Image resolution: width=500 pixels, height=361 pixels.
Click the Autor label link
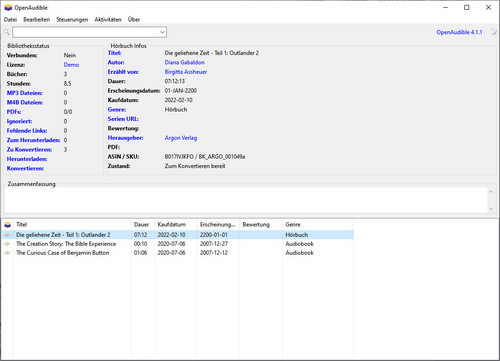click(116, 62)
